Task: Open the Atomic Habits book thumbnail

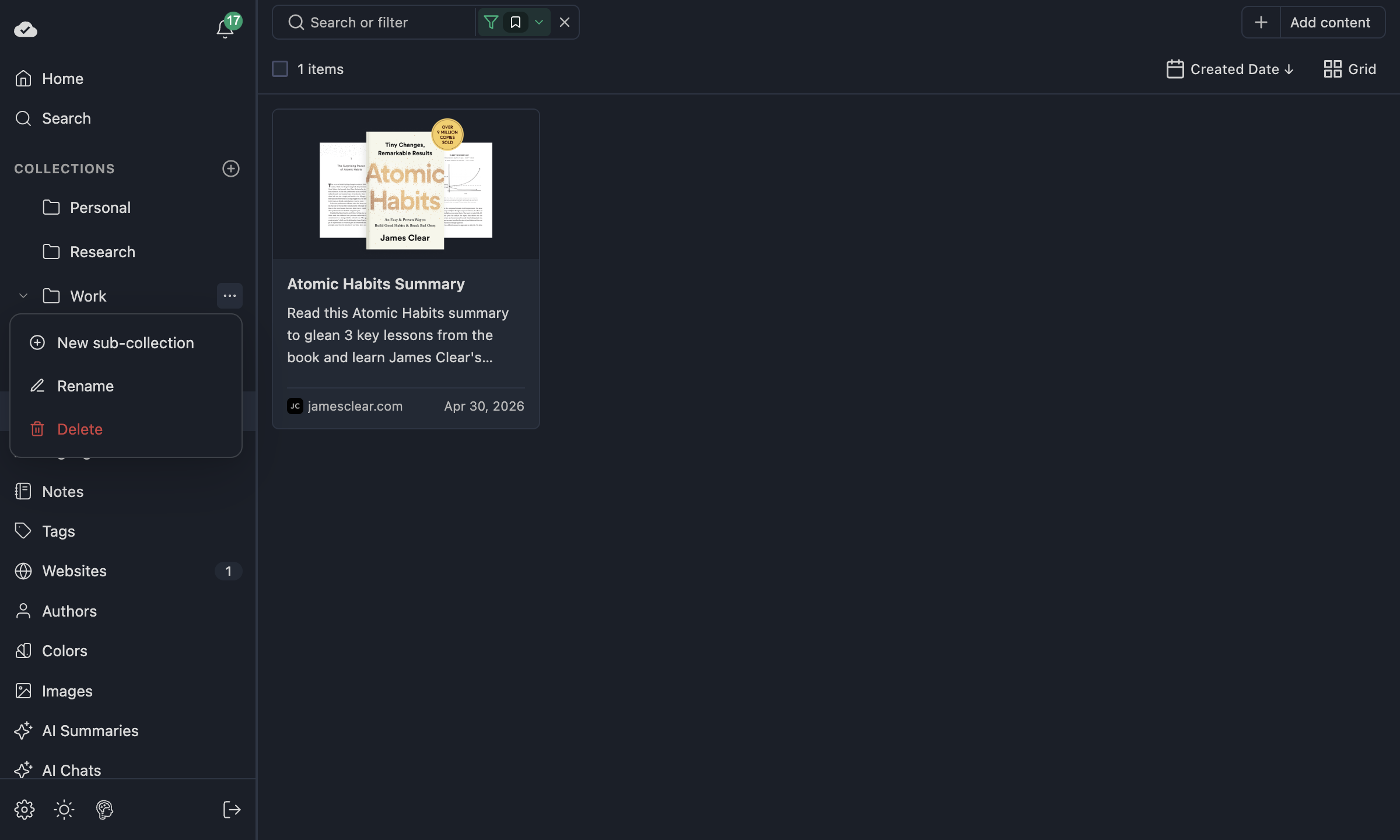Action: [406, 184]
